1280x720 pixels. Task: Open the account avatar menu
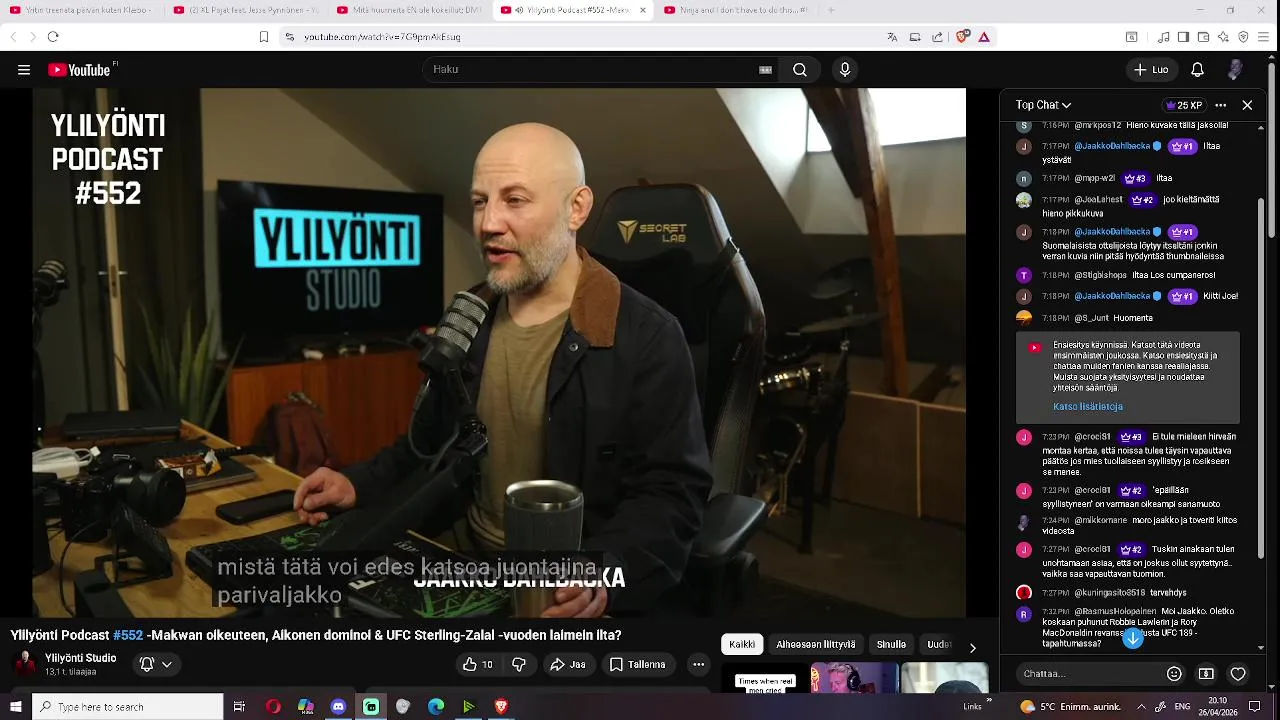tap(1235, 70)
